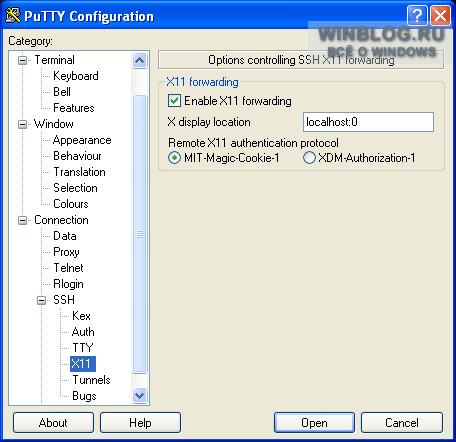Screen dimensions: 456x442
Task: Click the PuTTY icon in the title bar
Action: point(13,15)
